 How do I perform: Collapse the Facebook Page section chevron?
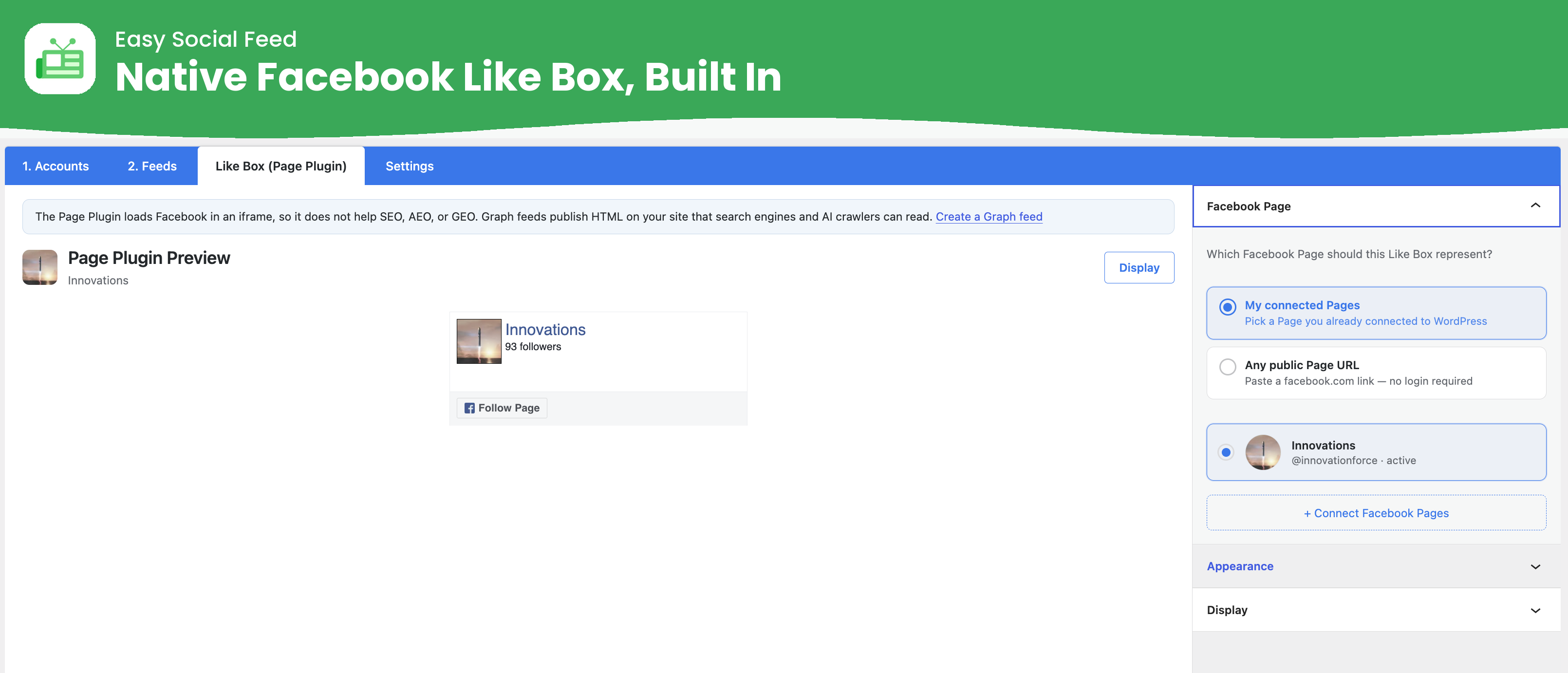(1535, 206)
